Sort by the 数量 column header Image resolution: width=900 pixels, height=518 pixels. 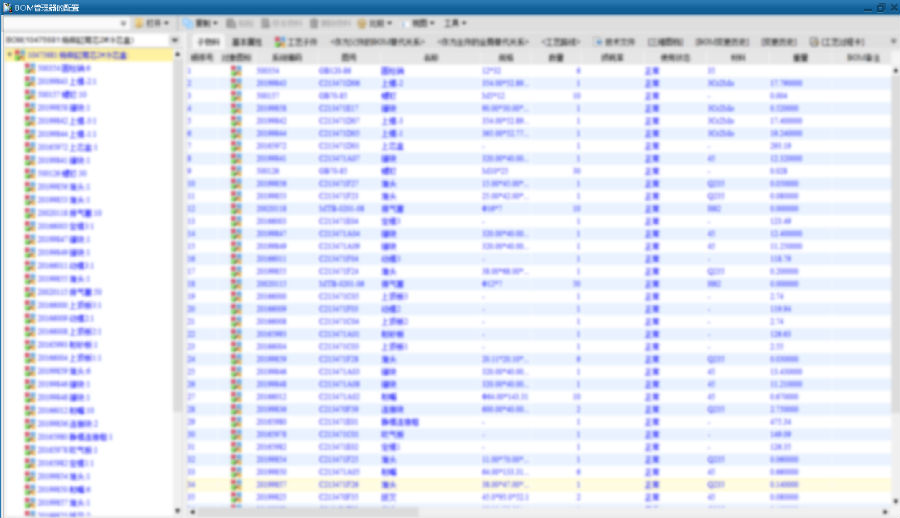coord(556,57)
